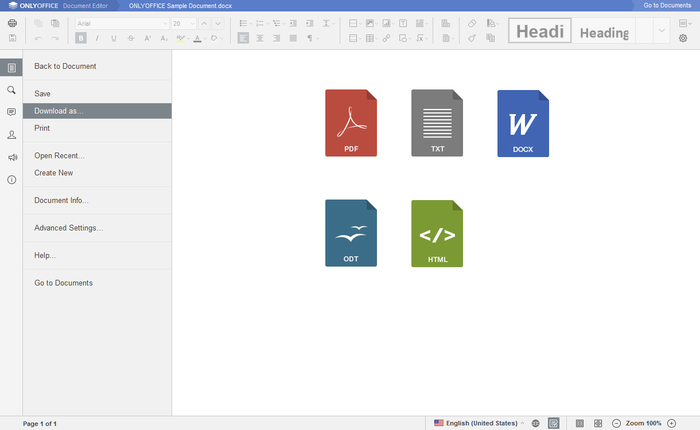Click the copy style paintbrush icon

point(472,38)
